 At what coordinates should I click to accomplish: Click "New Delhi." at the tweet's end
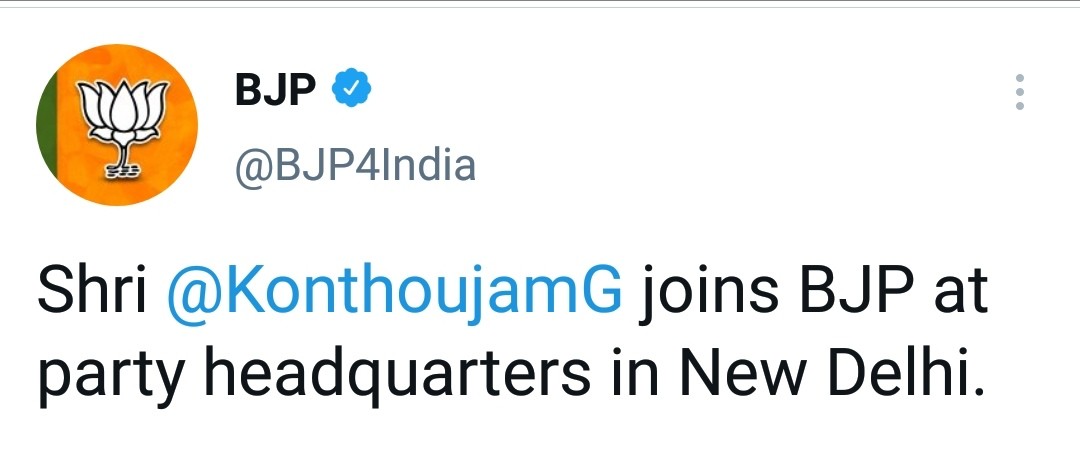point(829,375)
